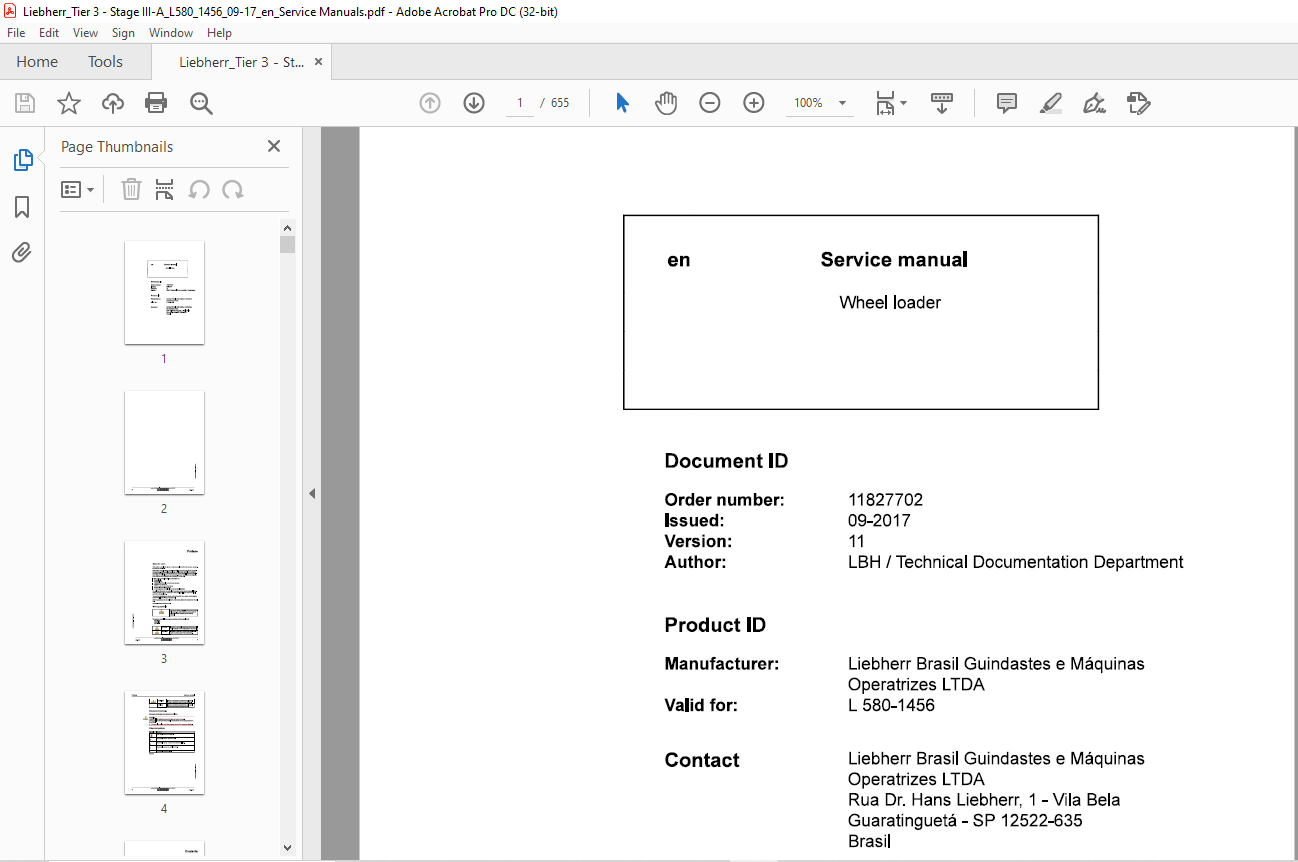The width and height of the screenshot is (1298, 862).
Task: Click the 'Wheel loader' text
Action: (890, 302)
